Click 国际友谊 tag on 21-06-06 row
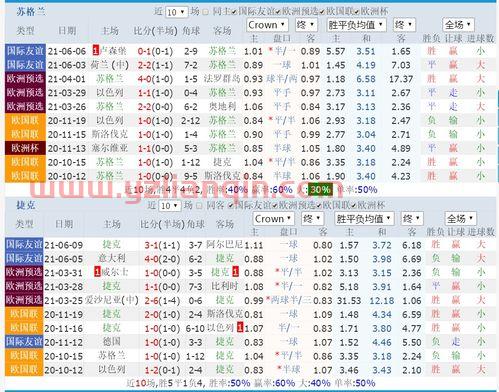 pos(25,51)
